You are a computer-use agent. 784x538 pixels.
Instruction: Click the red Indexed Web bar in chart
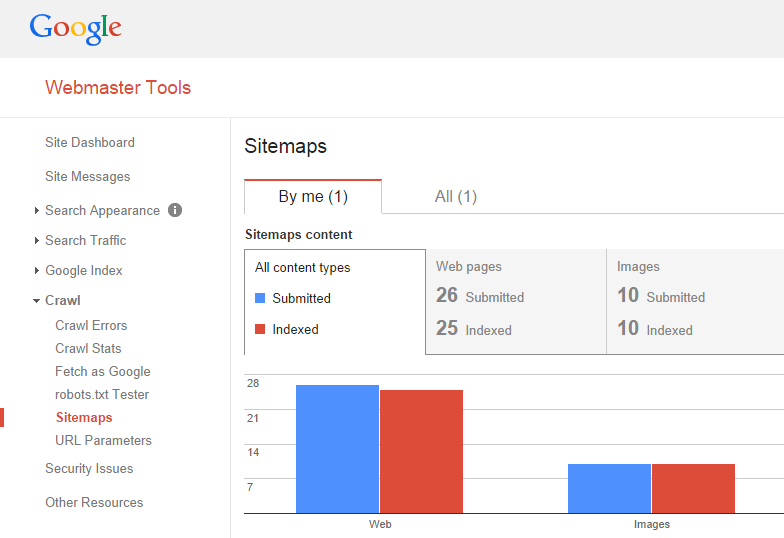421,451
